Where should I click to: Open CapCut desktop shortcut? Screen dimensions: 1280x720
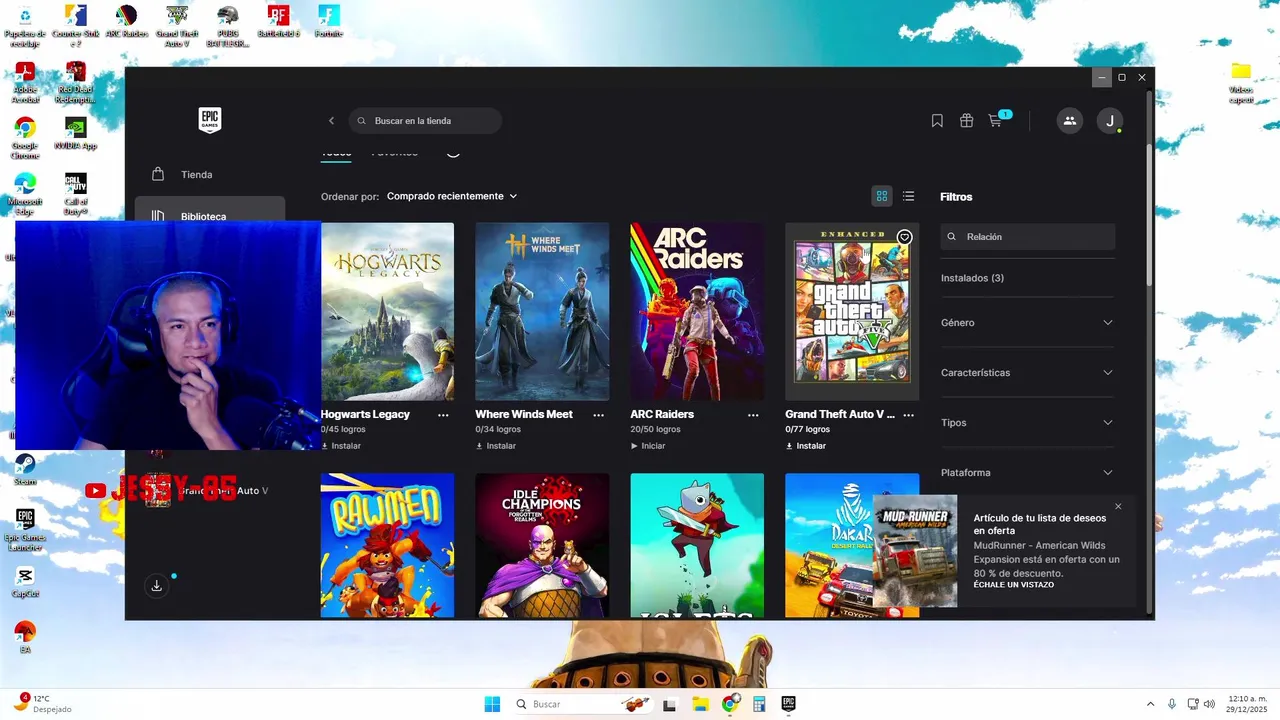(25, 581)
